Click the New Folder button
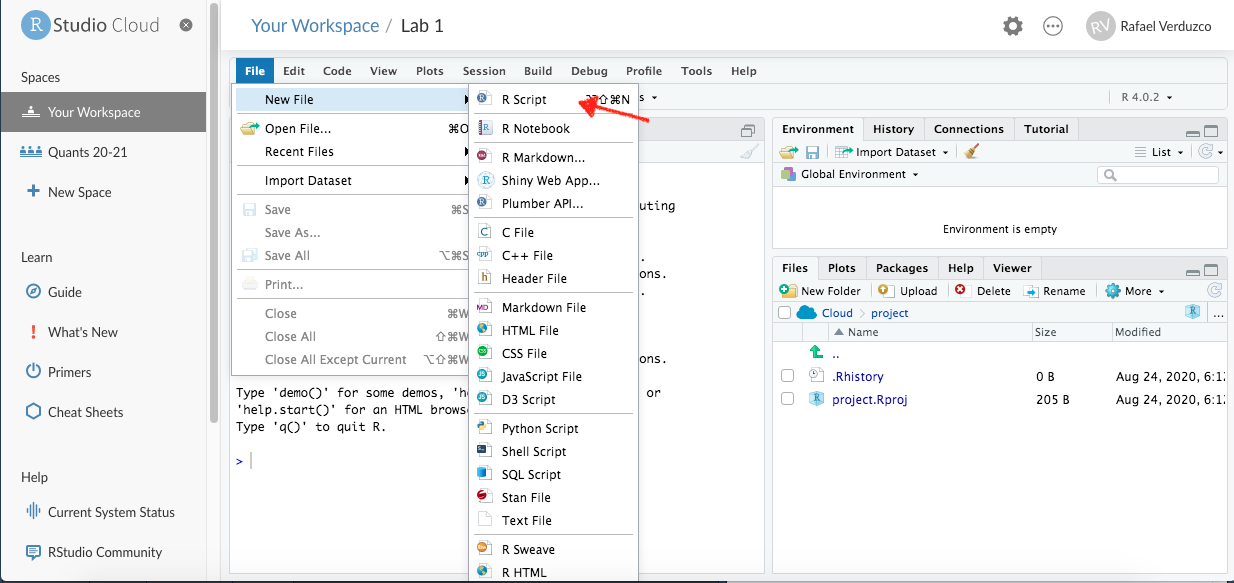This screenshot has height=583, width=1234. point(821,291)
